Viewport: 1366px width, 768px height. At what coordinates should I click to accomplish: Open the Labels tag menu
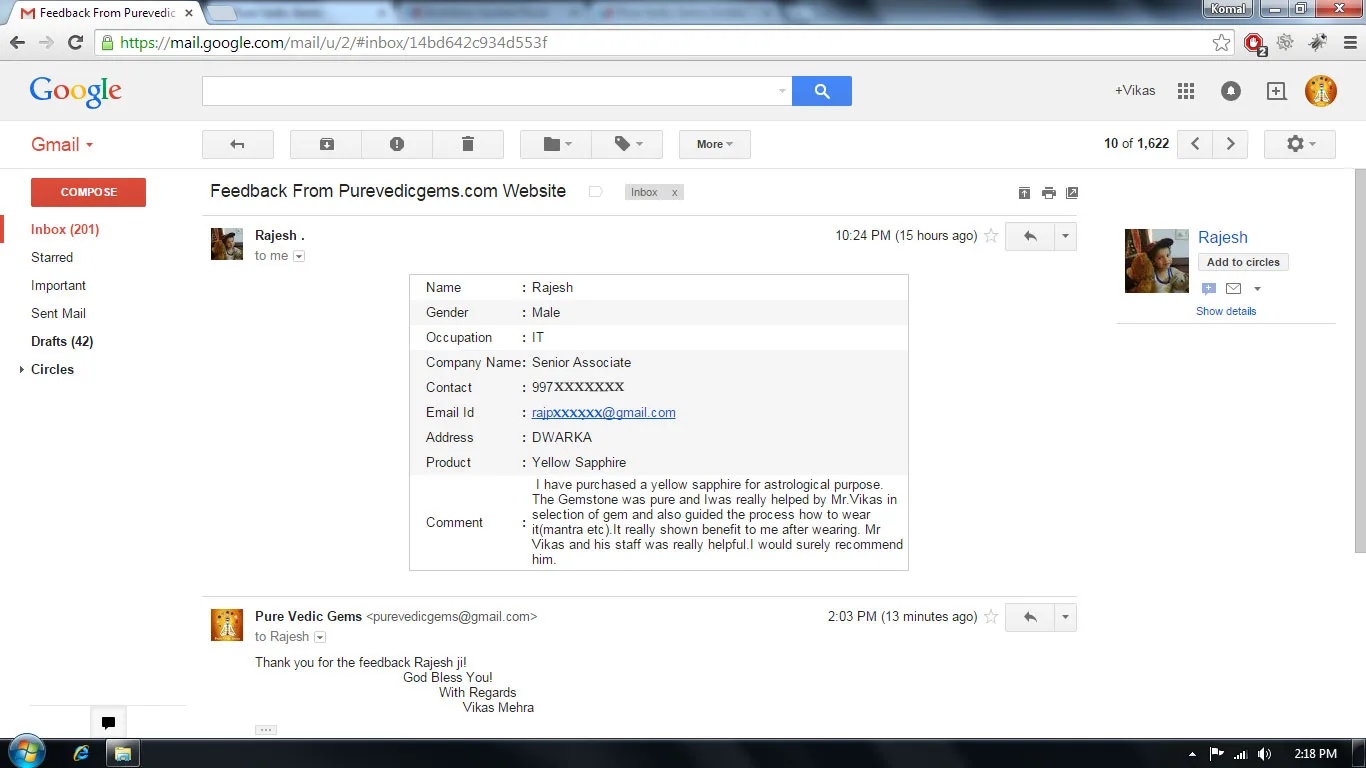[x=627, y=144]
